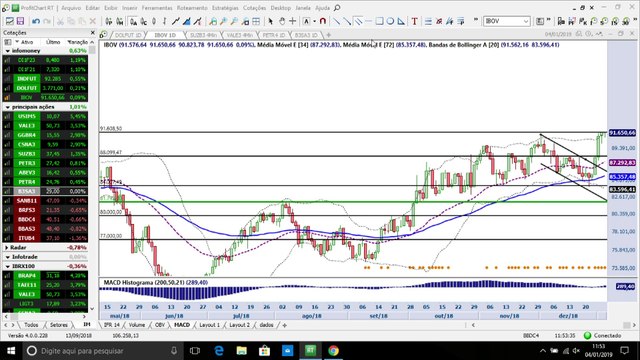Open the Arquivo menu
Screen dimensions: 640x360
71,8
